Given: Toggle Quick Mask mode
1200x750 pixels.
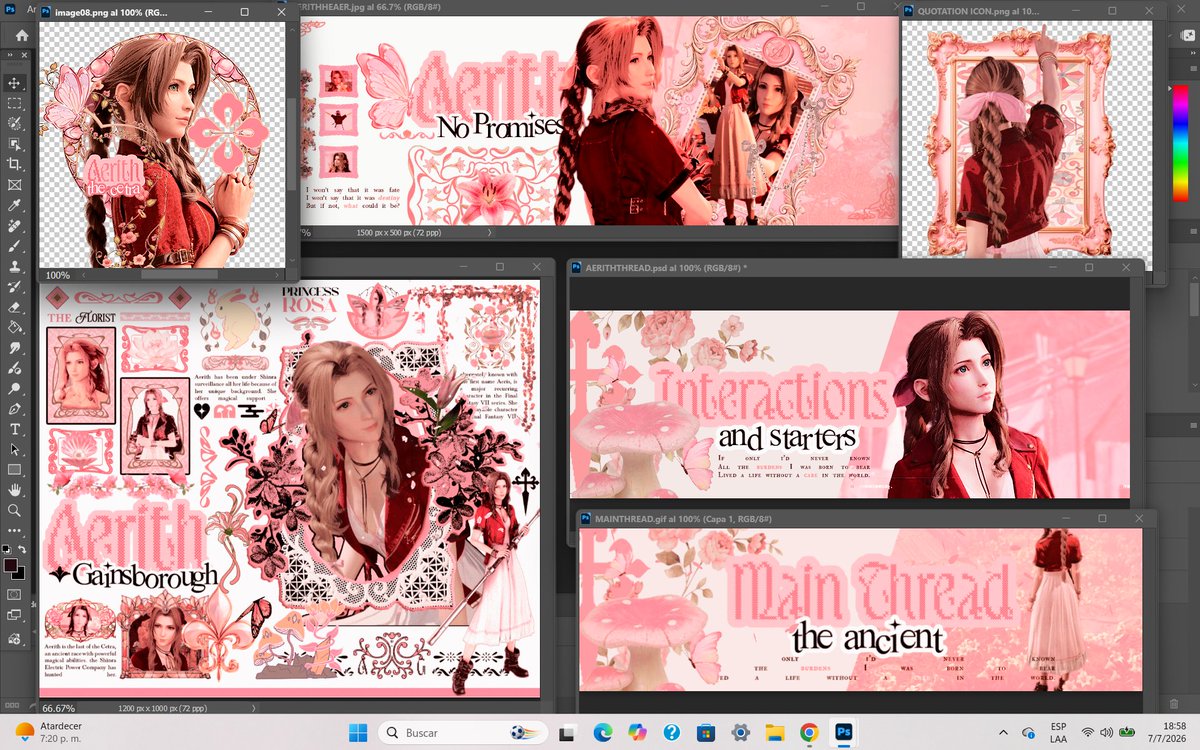Looking at the screenshot, I should 15,595.
